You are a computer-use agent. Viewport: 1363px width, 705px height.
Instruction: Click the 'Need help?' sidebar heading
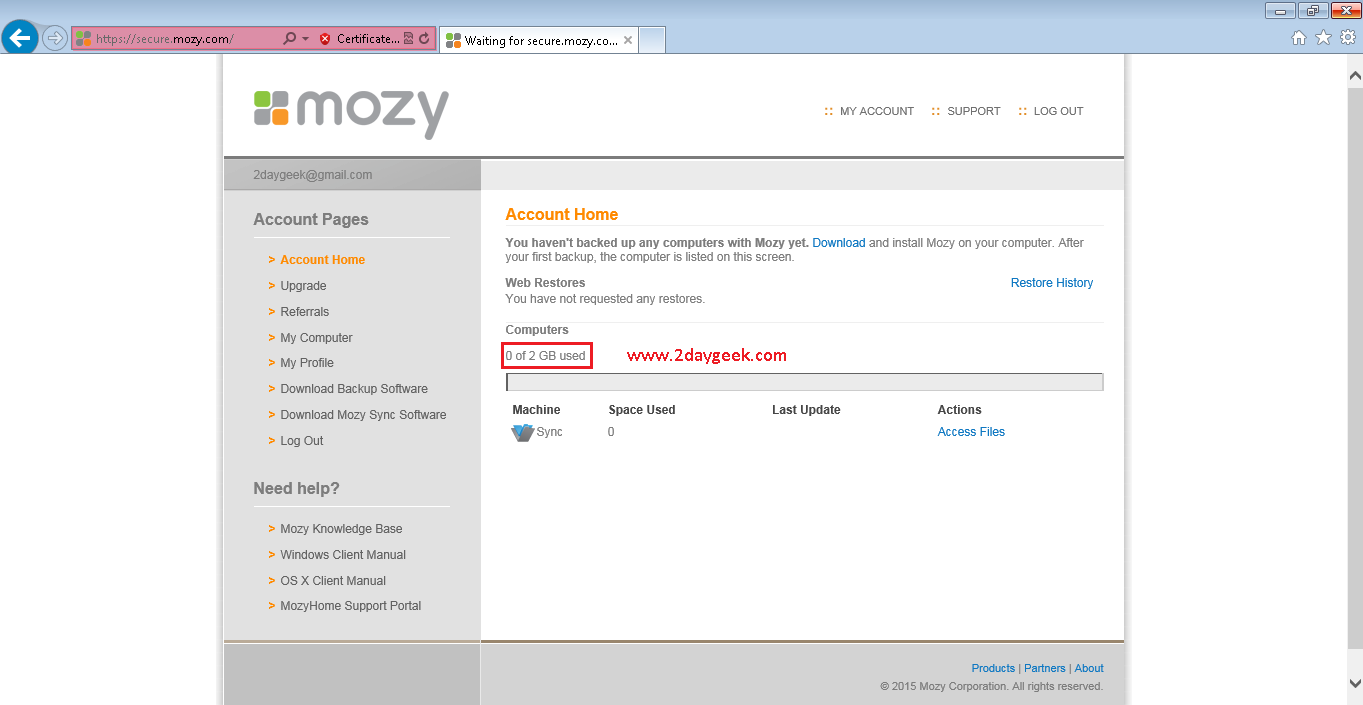[x=297, y=489]
